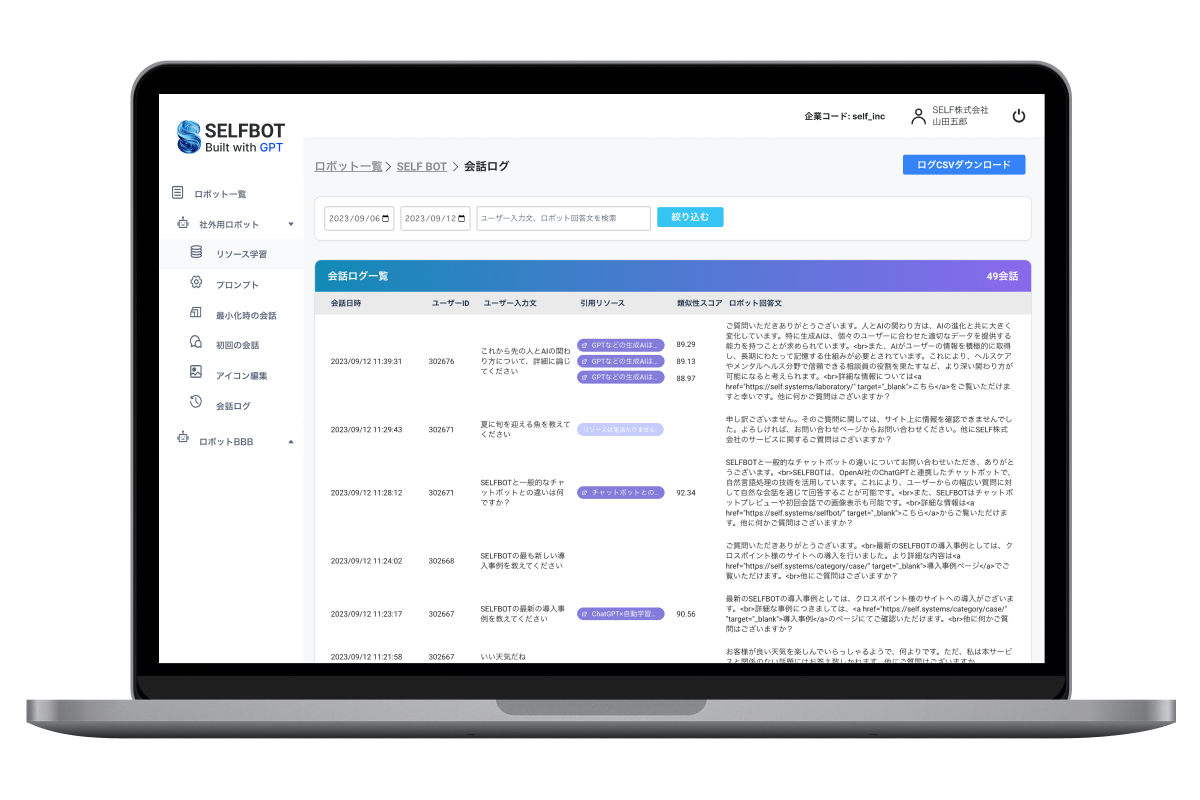1200x800 pixels.
Task: Click the リソース学習 database icon
Action: coord(196,253)
